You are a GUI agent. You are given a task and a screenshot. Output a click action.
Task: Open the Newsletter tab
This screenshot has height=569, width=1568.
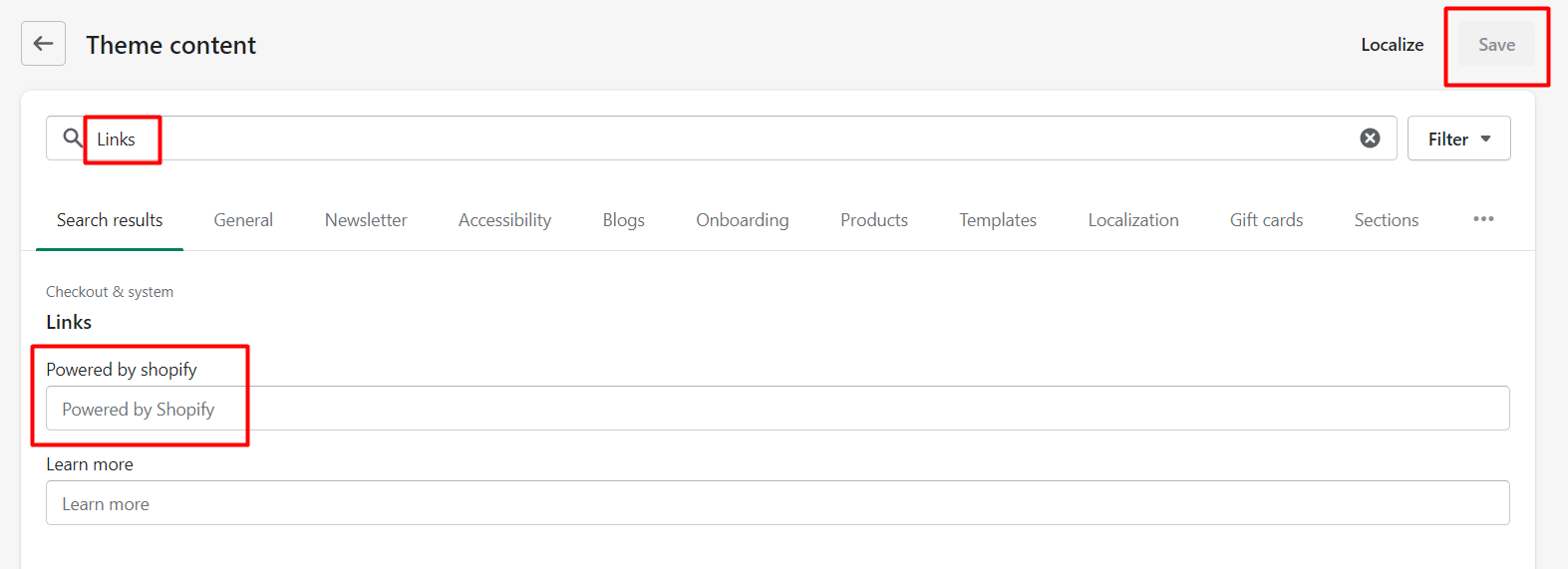pyautogui.click(x=366, y=220)
